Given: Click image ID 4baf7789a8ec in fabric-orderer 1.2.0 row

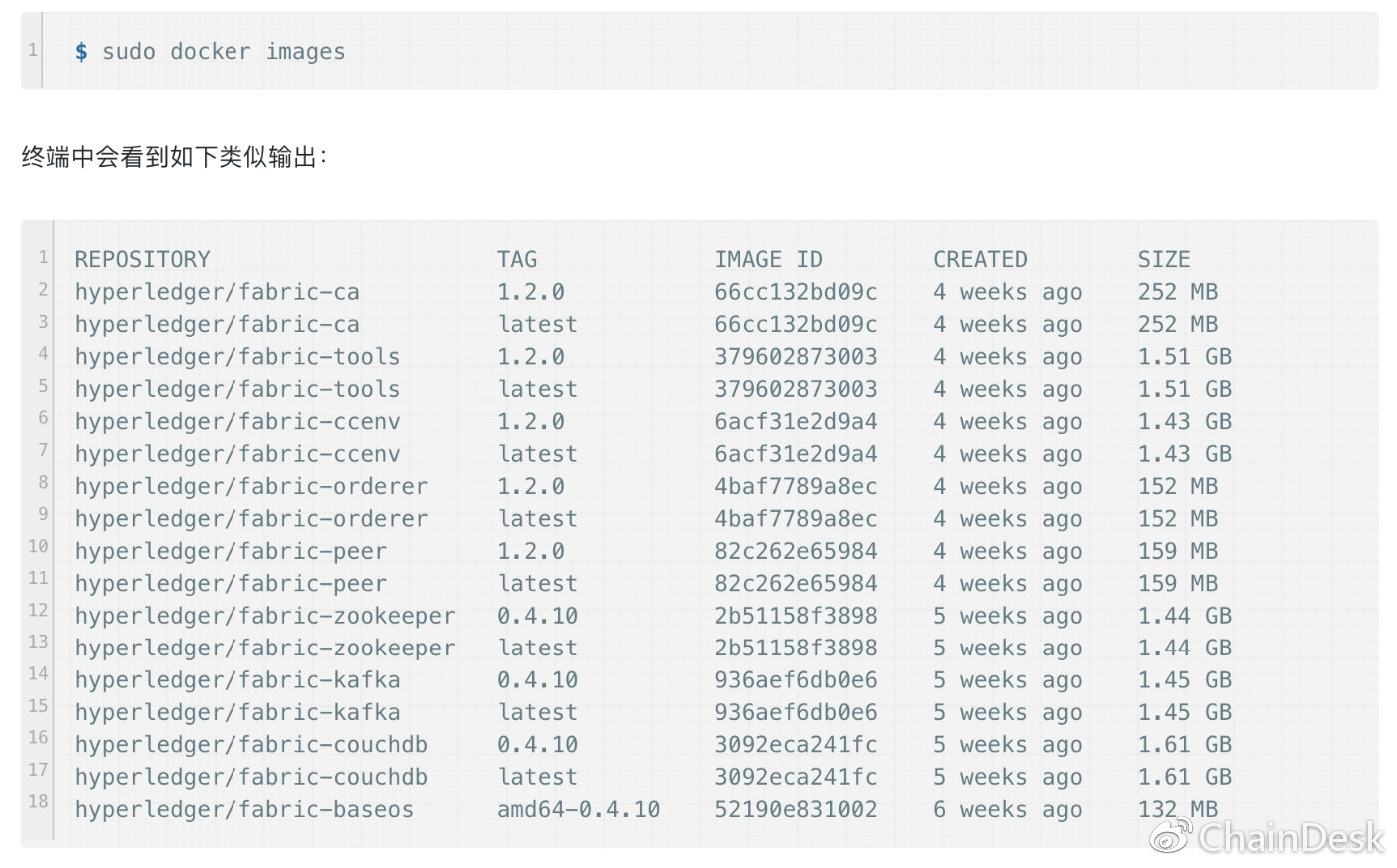Looking at the screenshot, I should tap(796, 486).
